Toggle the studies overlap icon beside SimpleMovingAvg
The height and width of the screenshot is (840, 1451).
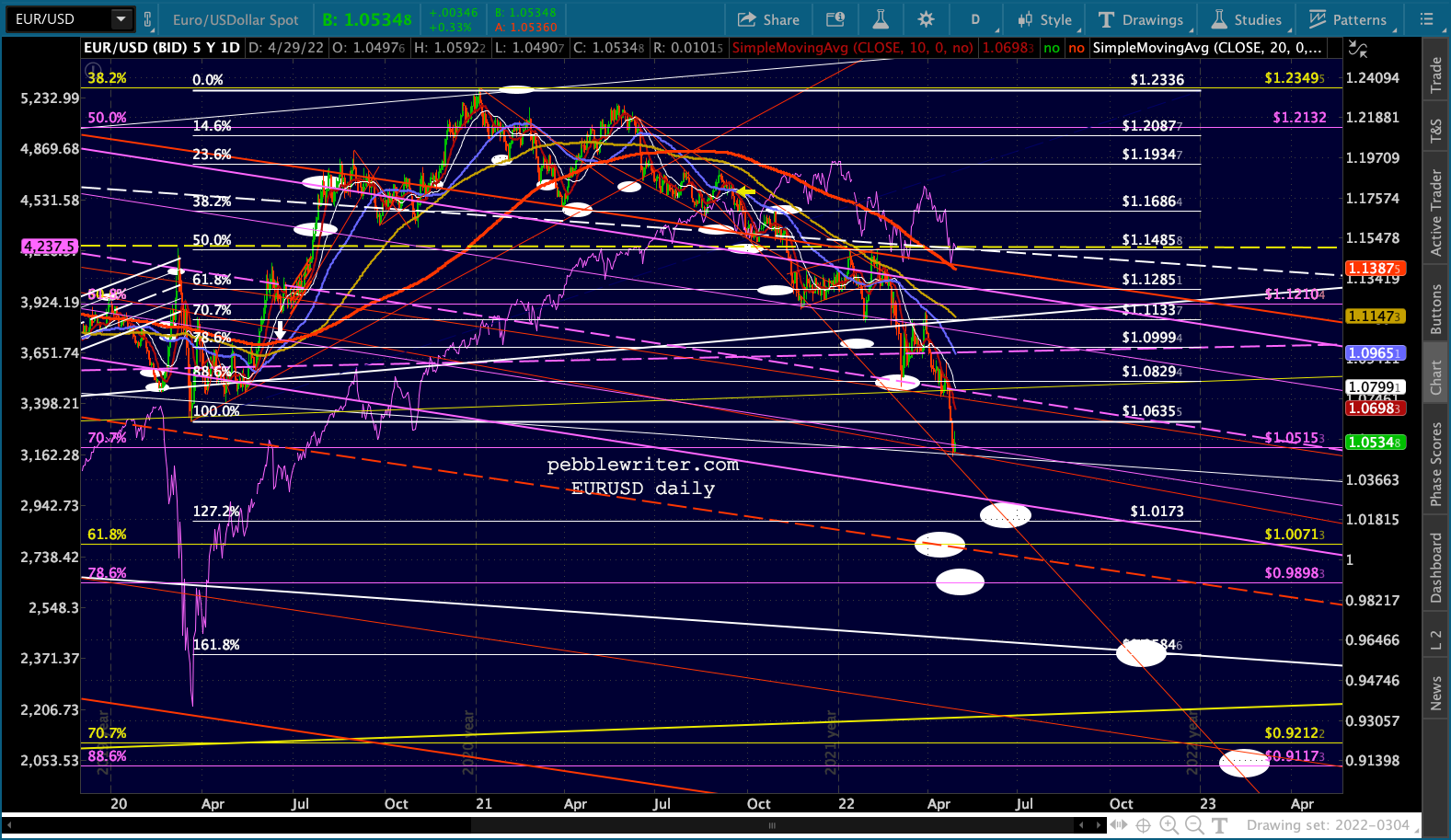pyautogui.click(x=1358, y=48)
